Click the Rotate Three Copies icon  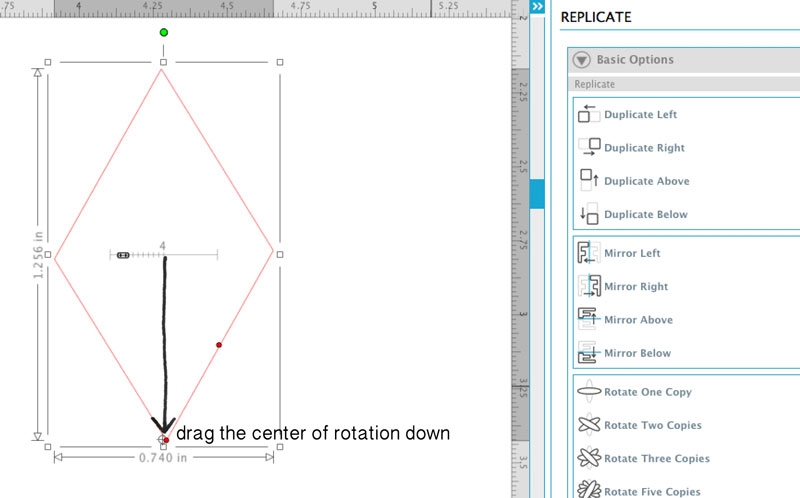[589, 458]
